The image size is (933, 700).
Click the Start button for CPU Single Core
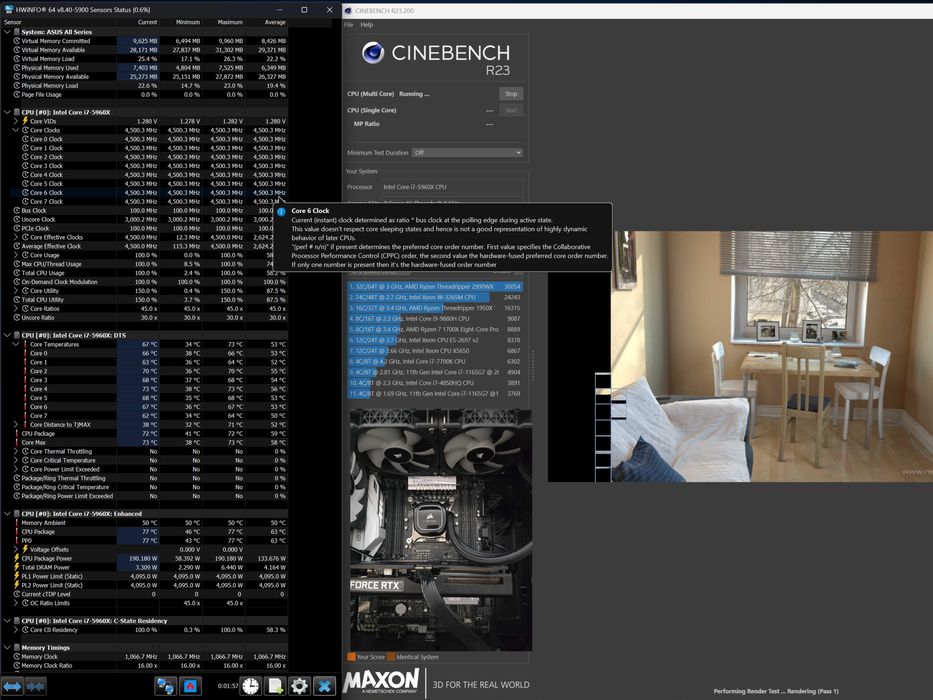[511, 110]
